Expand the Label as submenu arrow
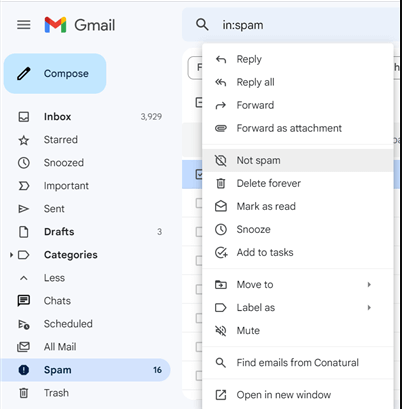402x409 pixels. point(369,308)
